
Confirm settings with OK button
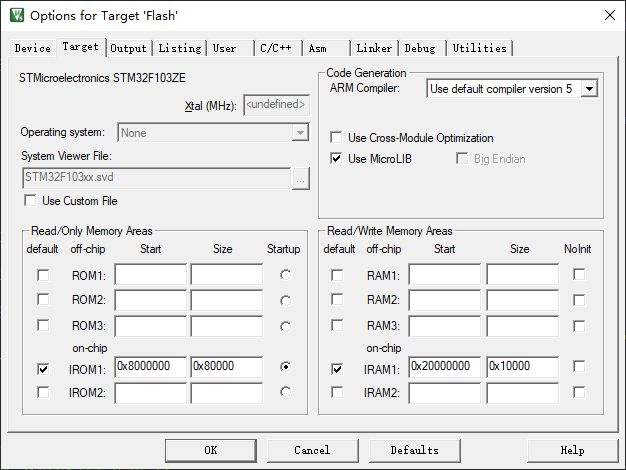point(211,450)
